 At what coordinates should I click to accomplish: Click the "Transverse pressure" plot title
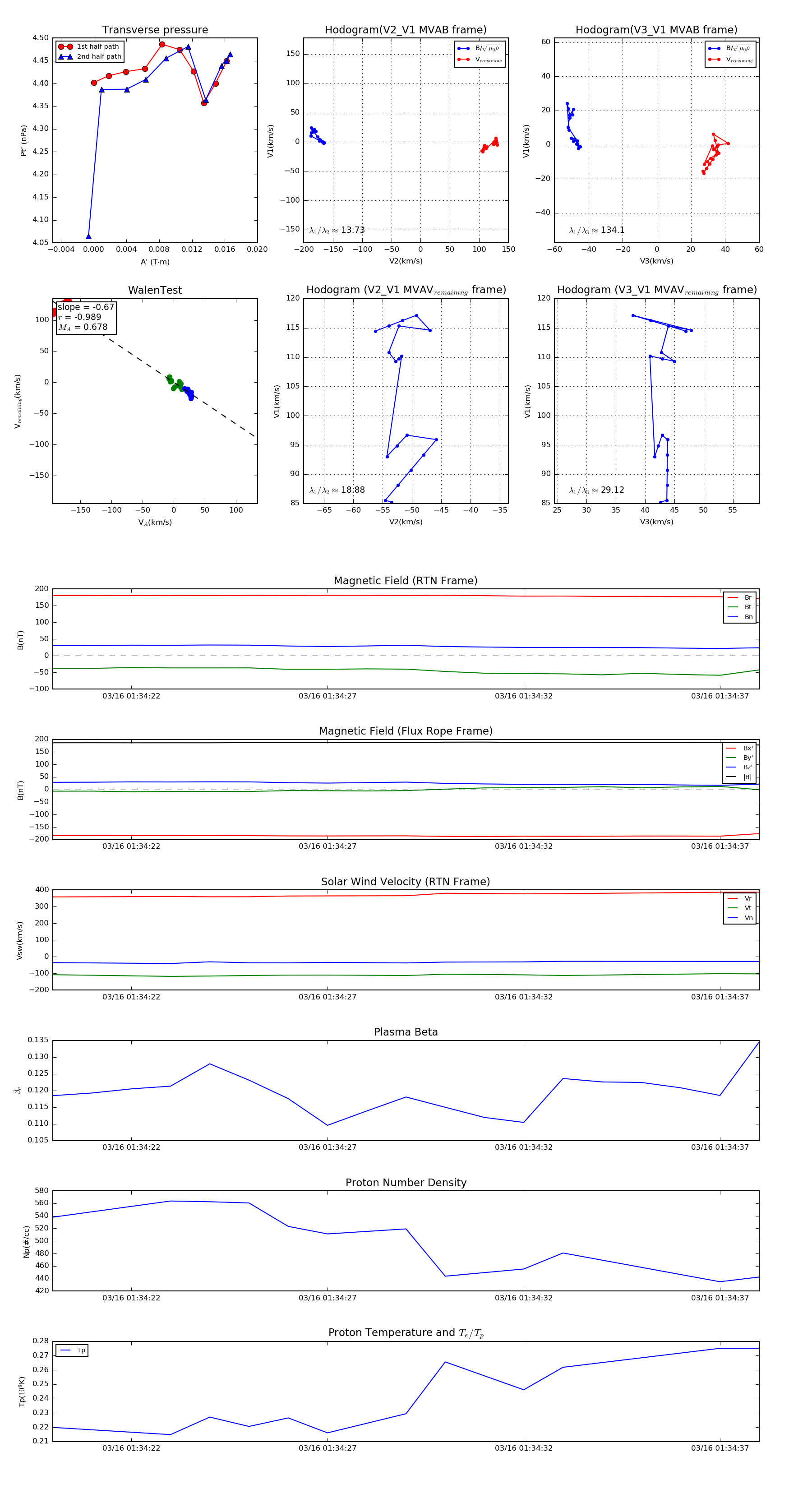pyautogui.click(x=155, y=30)
